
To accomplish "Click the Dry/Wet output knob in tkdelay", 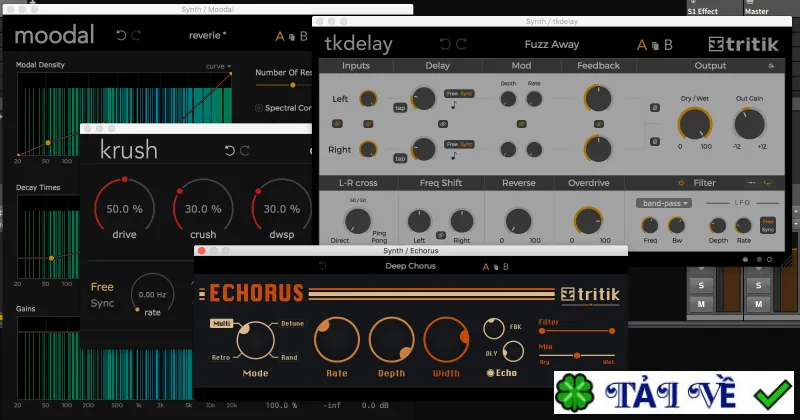I will (695, 124).
